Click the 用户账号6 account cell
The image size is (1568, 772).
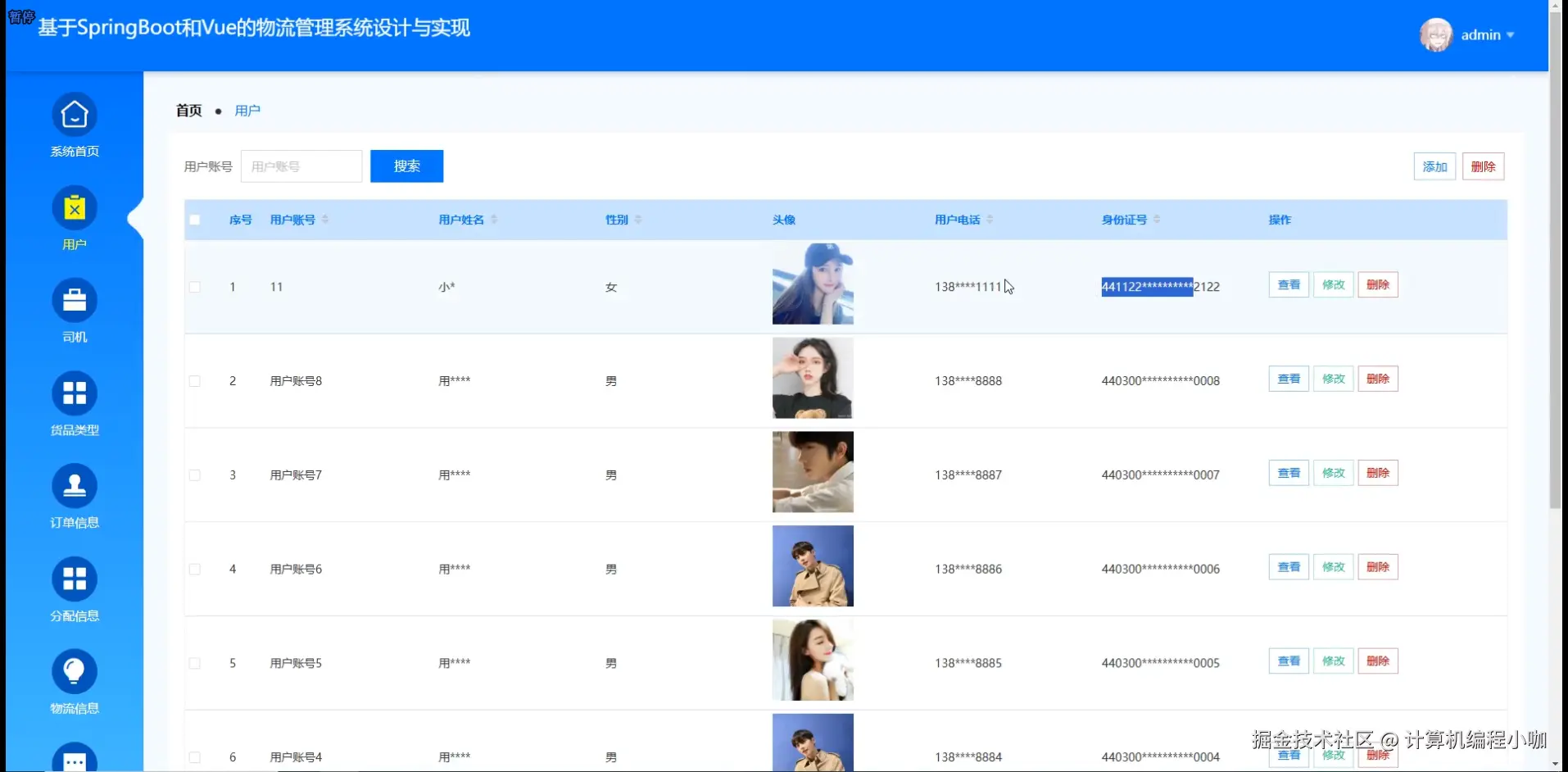[x=296, y=569]
